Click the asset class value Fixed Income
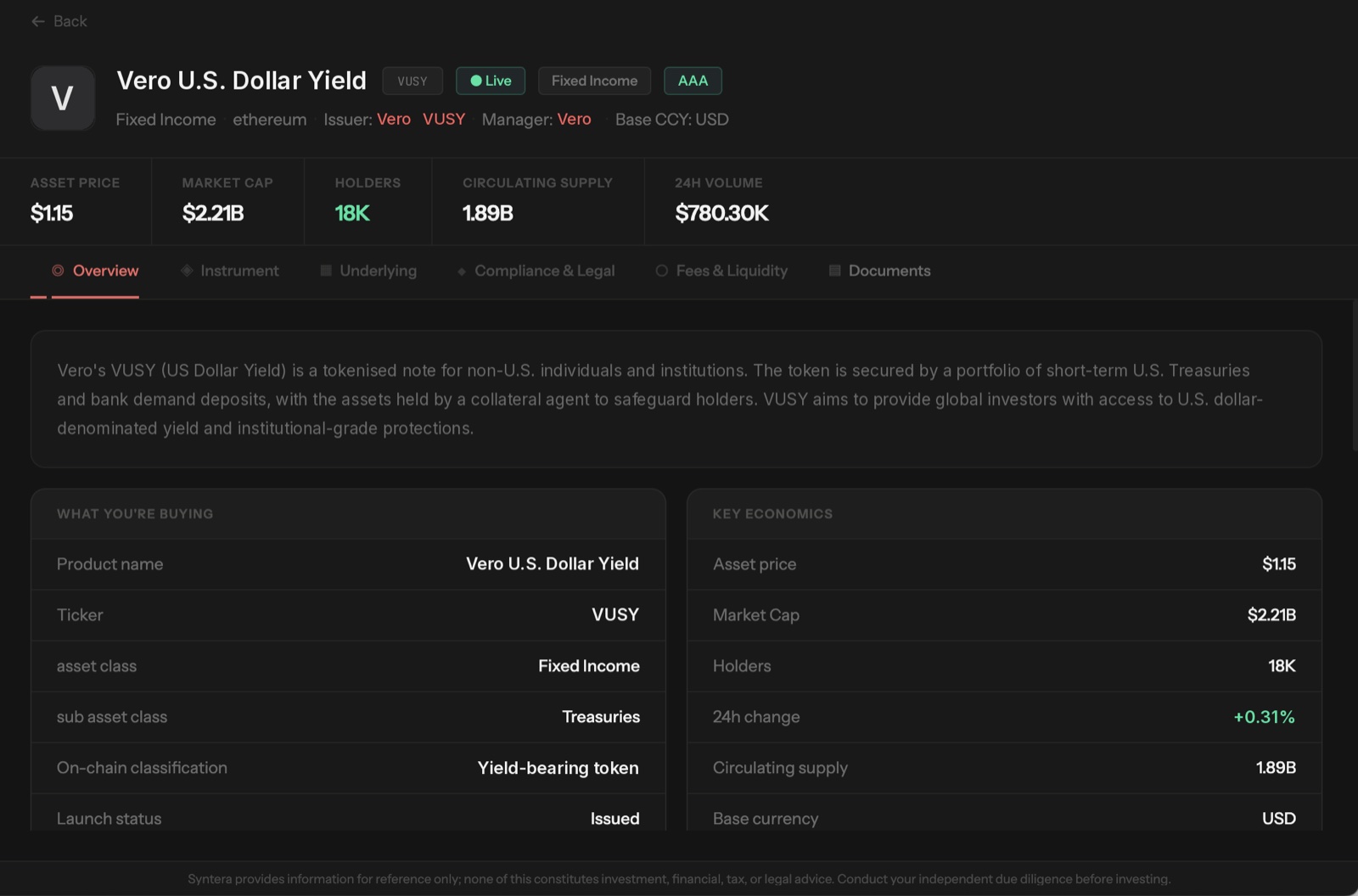 pos(589,666)
